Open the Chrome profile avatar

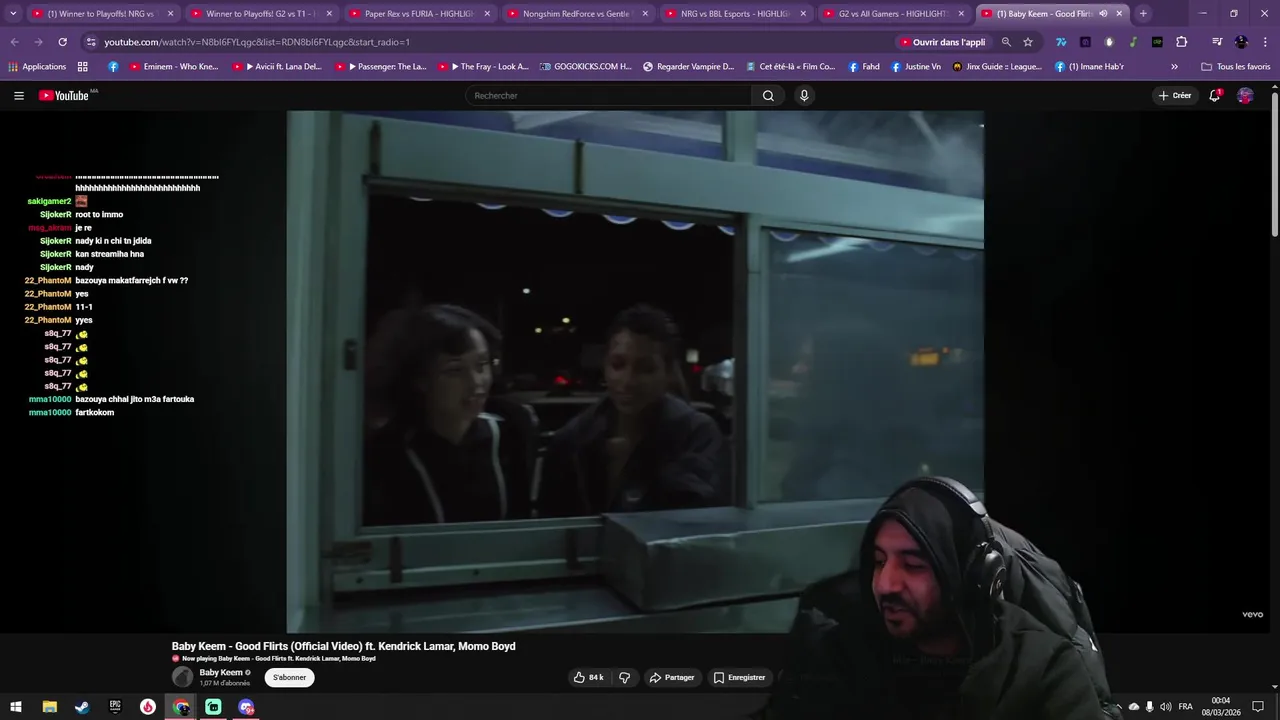tap(1241, 42)
